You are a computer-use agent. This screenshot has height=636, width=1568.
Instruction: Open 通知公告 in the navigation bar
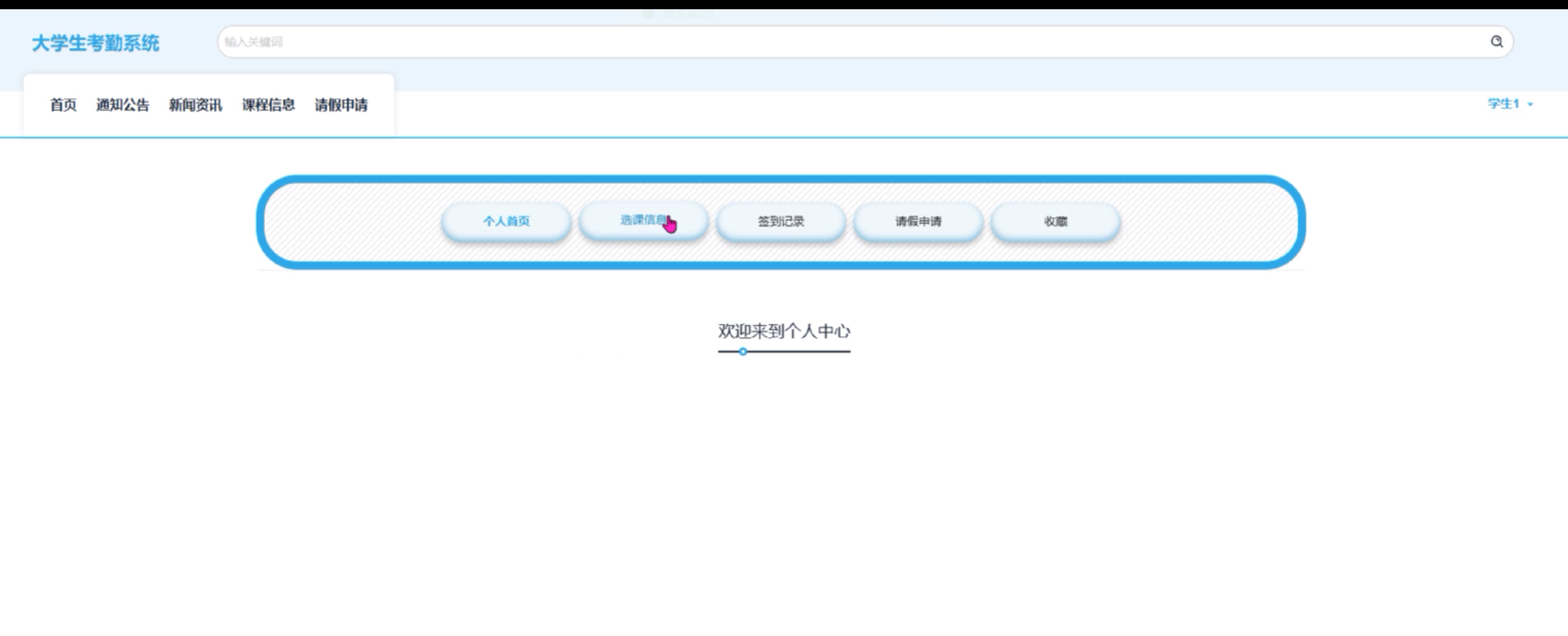click(x=122, y=105)
